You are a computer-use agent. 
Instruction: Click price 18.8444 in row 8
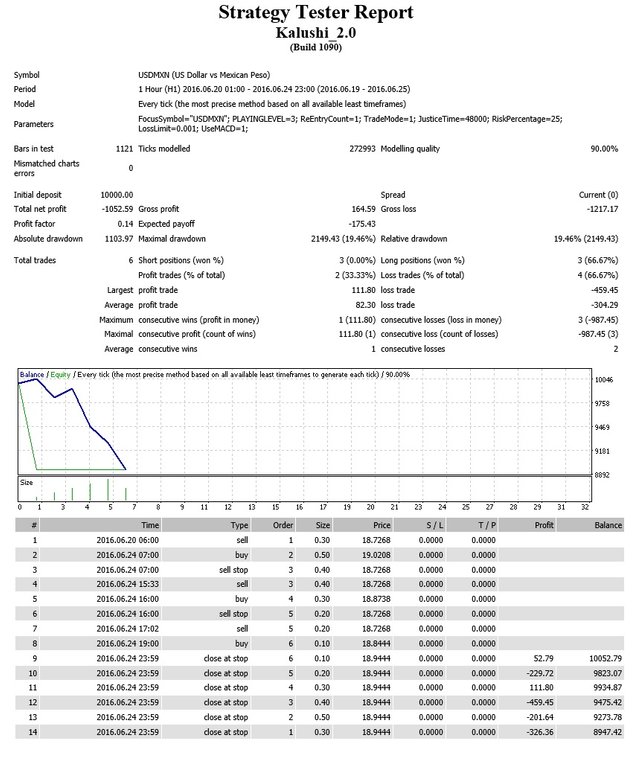(376, 644)
